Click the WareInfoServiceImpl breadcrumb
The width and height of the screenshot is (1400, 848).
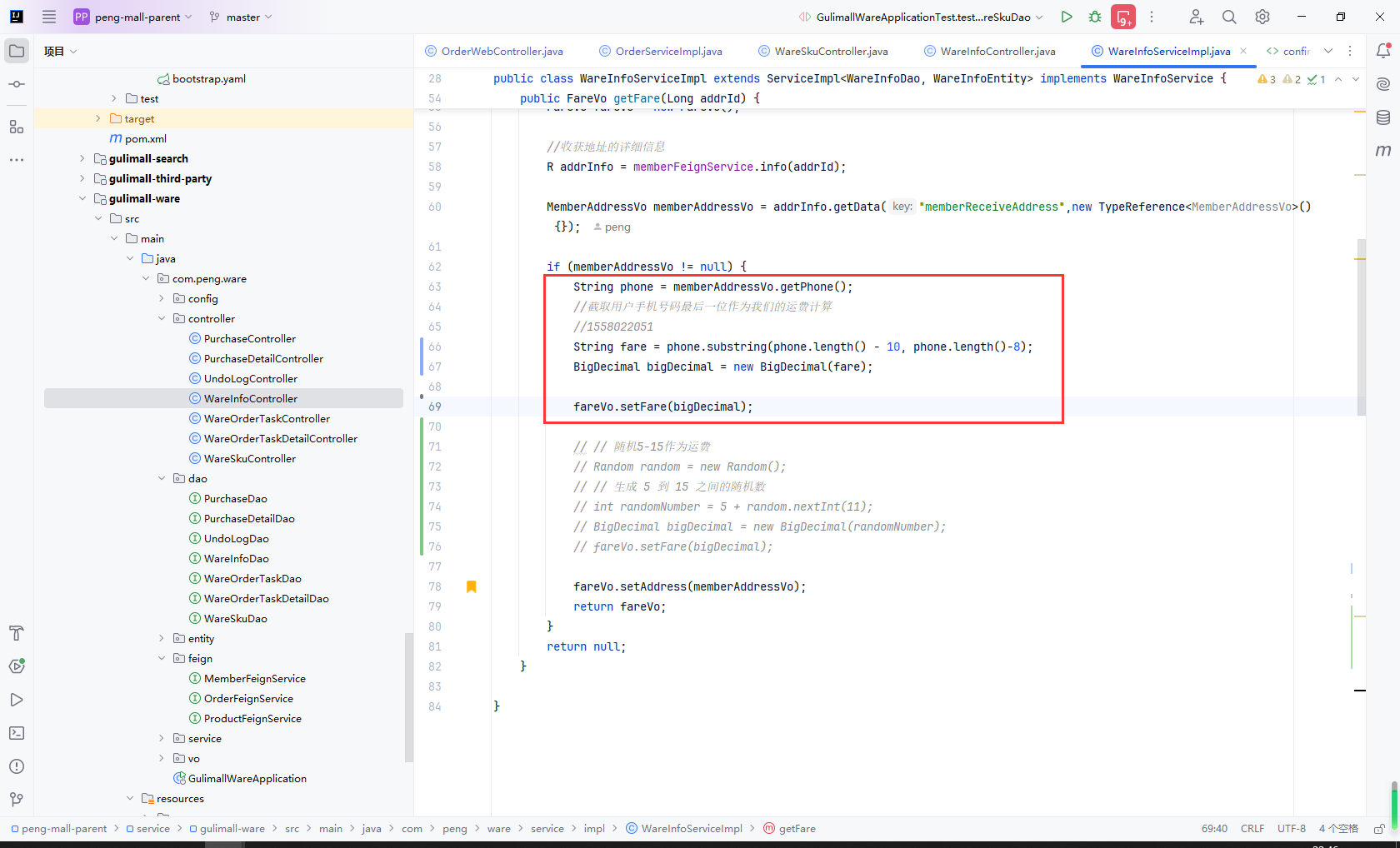[684, 829]
